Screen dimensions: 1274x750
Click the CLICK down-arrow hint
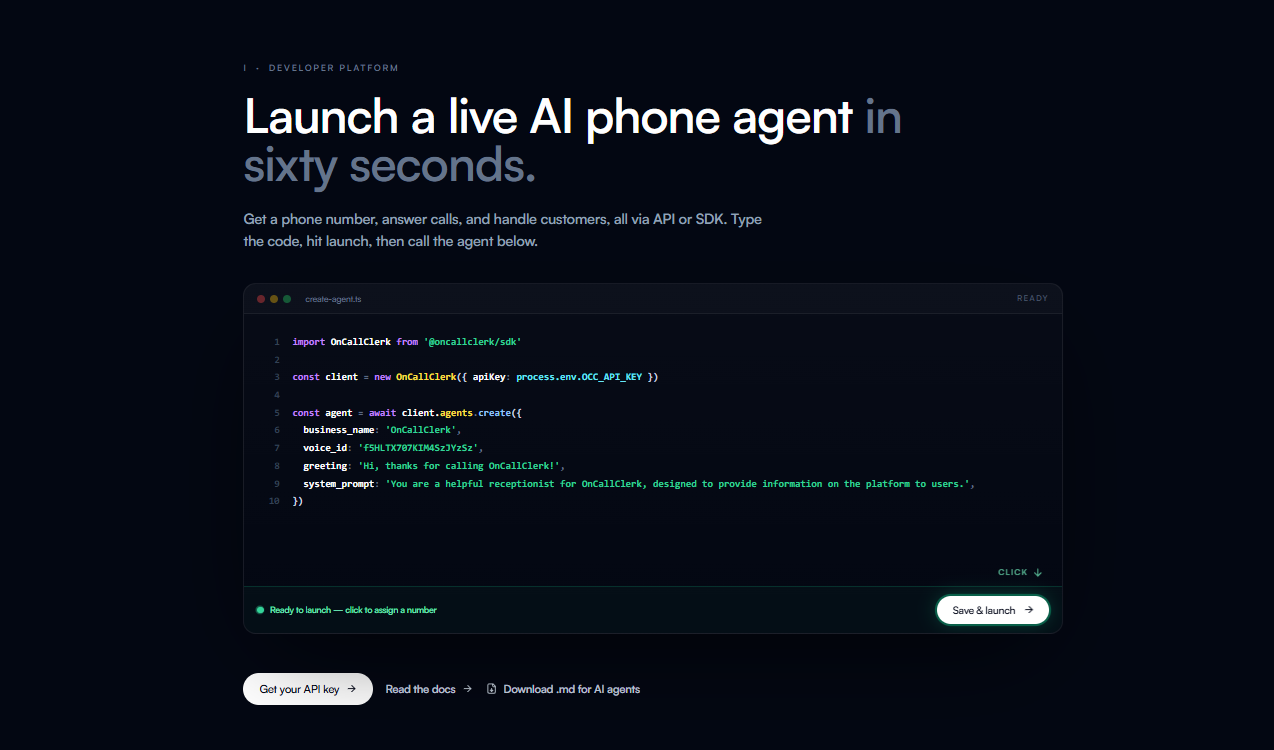pos(1020,572)
